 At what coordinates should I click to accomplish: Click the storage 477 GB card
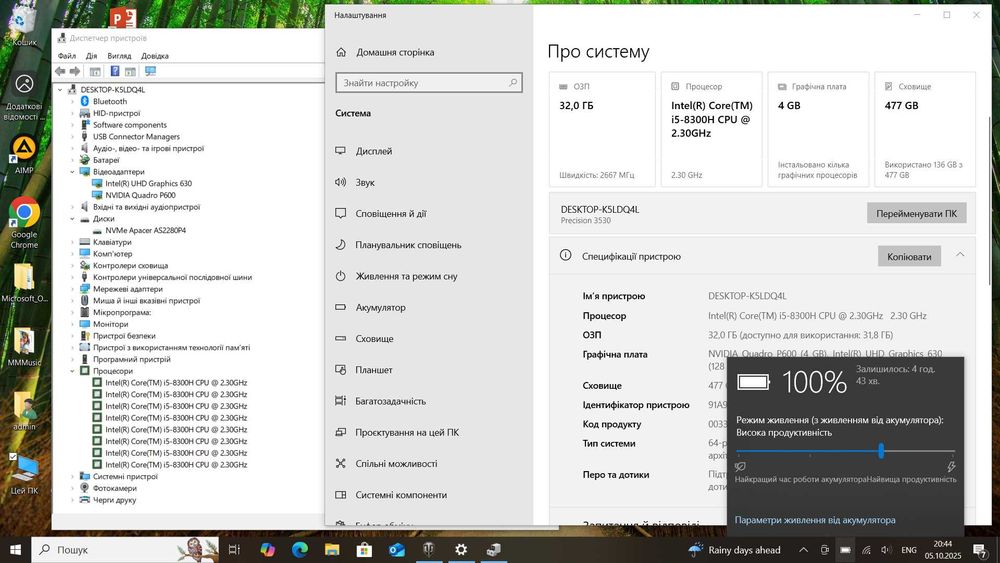click(925, 129)
